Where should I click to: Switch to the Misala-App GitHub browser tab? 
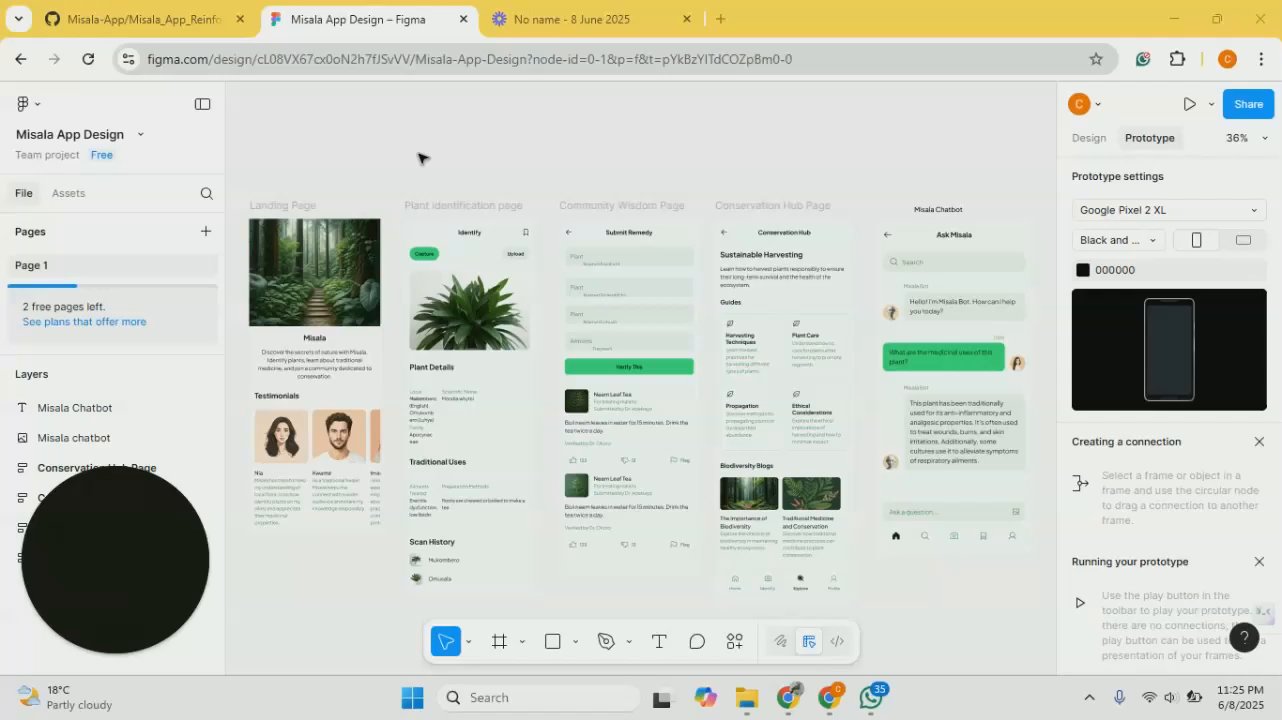click(145, 19)
